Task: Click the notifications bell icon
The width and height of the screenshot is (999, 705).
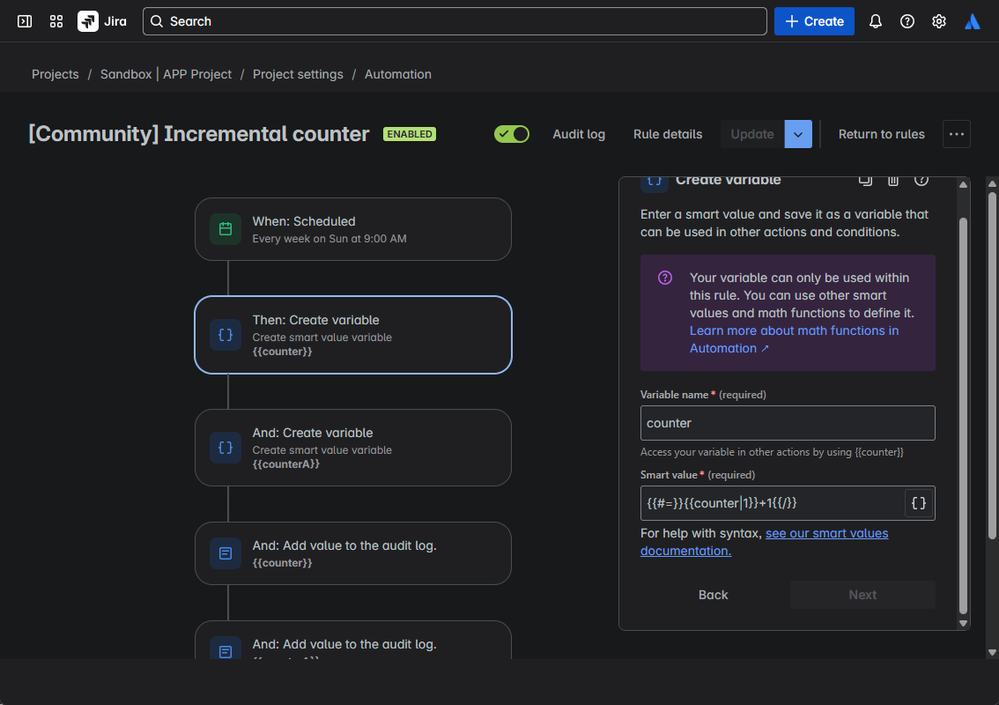Action: click(875, 21)
